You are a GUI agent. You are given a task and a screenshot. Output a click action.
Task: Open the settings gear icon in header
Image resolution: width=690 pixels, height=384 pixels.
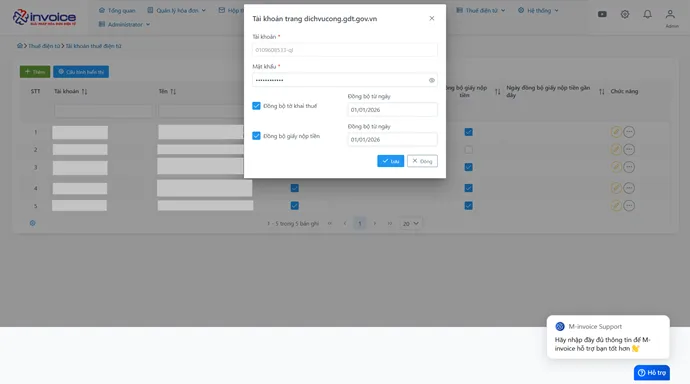(624, 14)
